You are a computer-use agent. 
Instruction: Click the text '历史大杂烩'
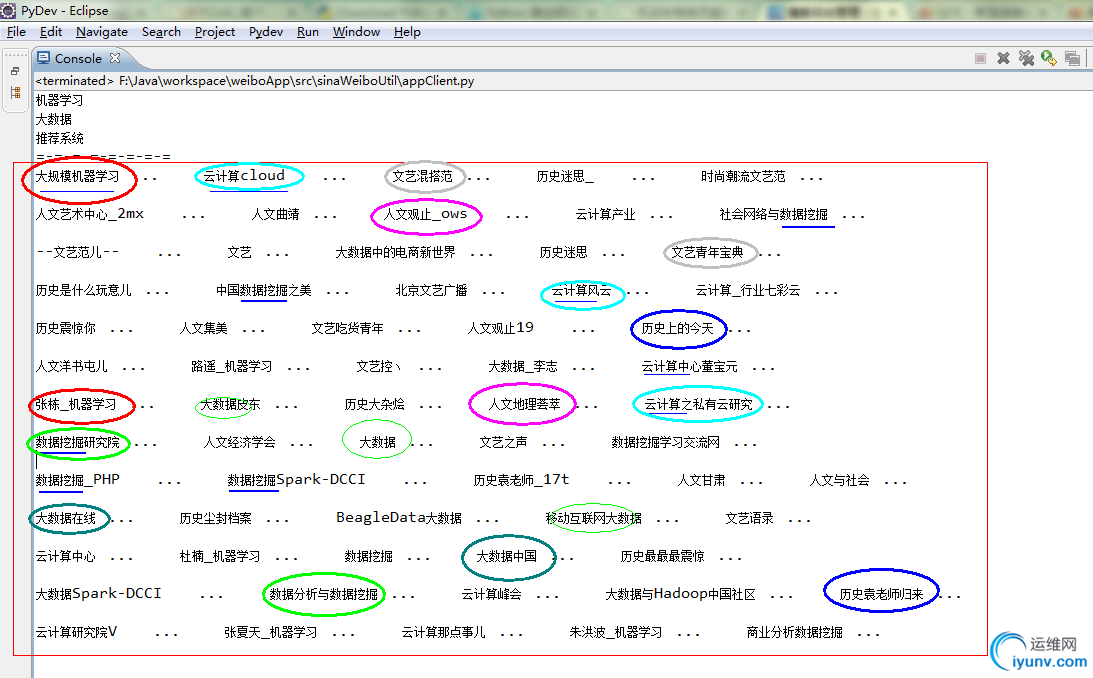[374, 403]
